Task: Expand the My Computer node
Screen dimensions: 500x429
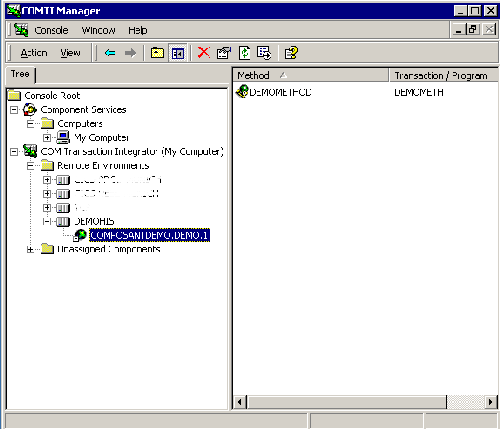Action: click(47, 137)
